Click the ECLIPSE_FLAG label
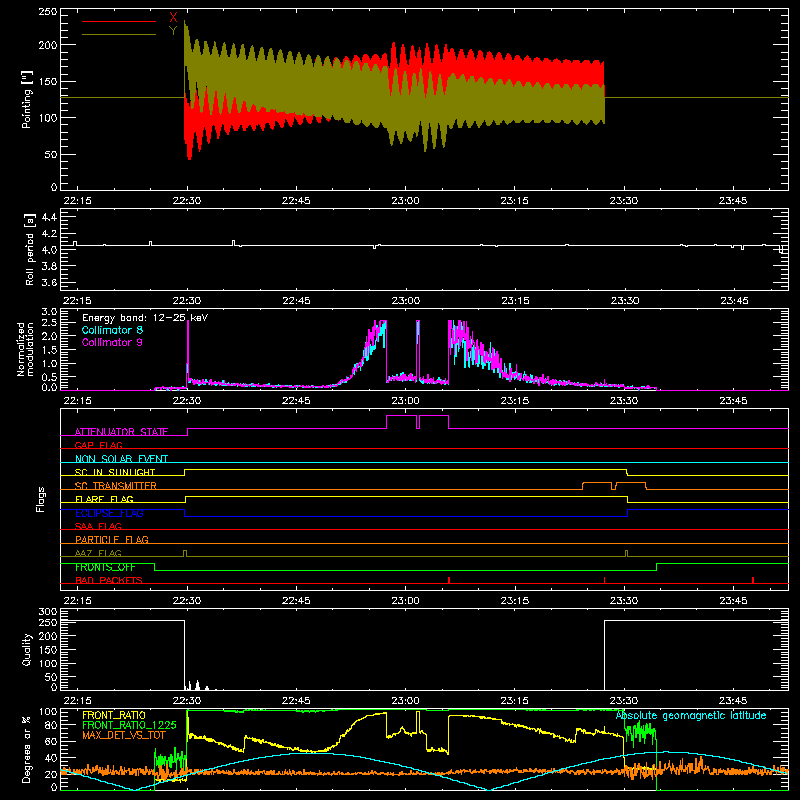Viewport: 800px width, 800px height. click(109, 513)
